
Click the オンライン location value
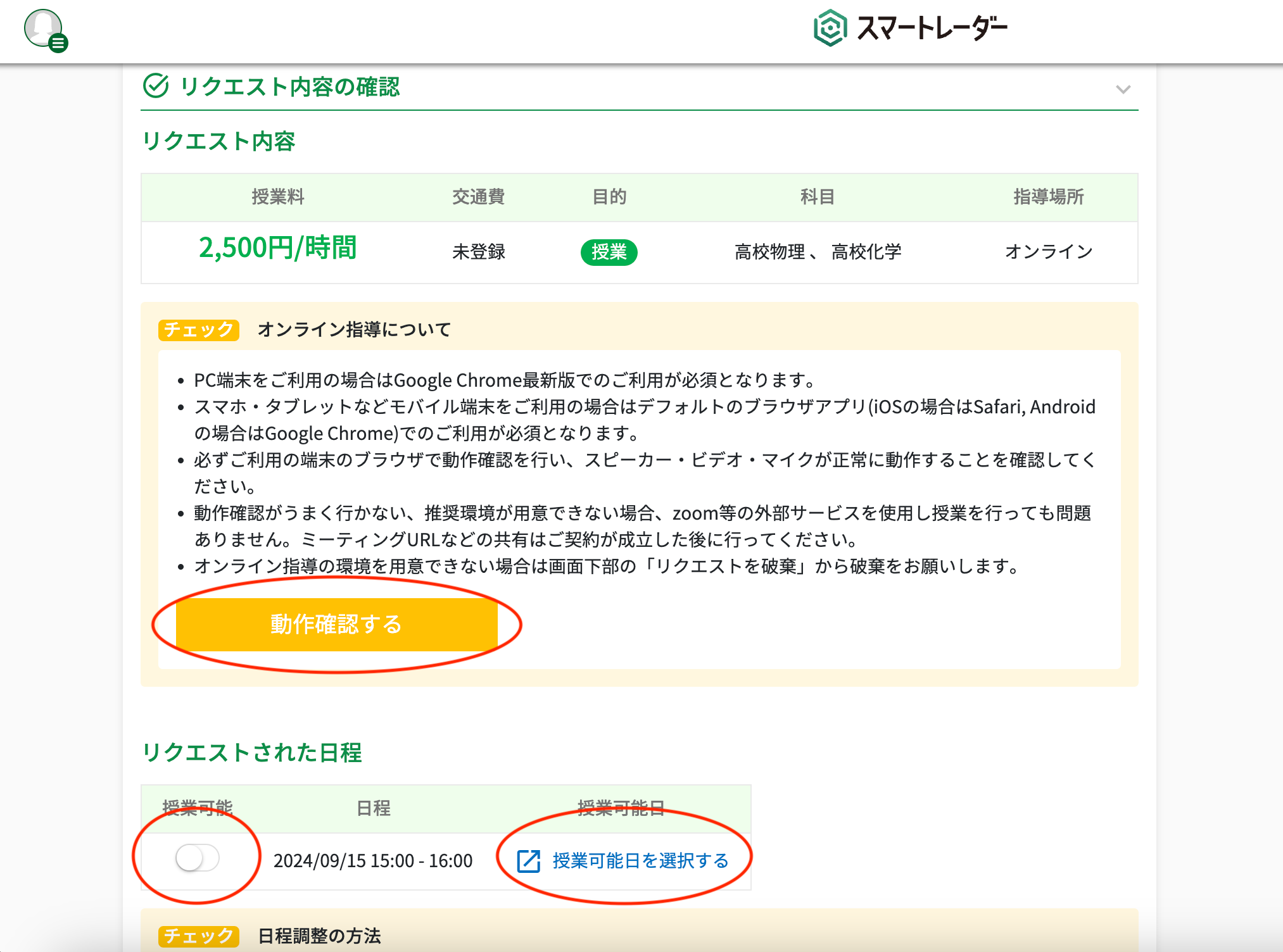1049,252
